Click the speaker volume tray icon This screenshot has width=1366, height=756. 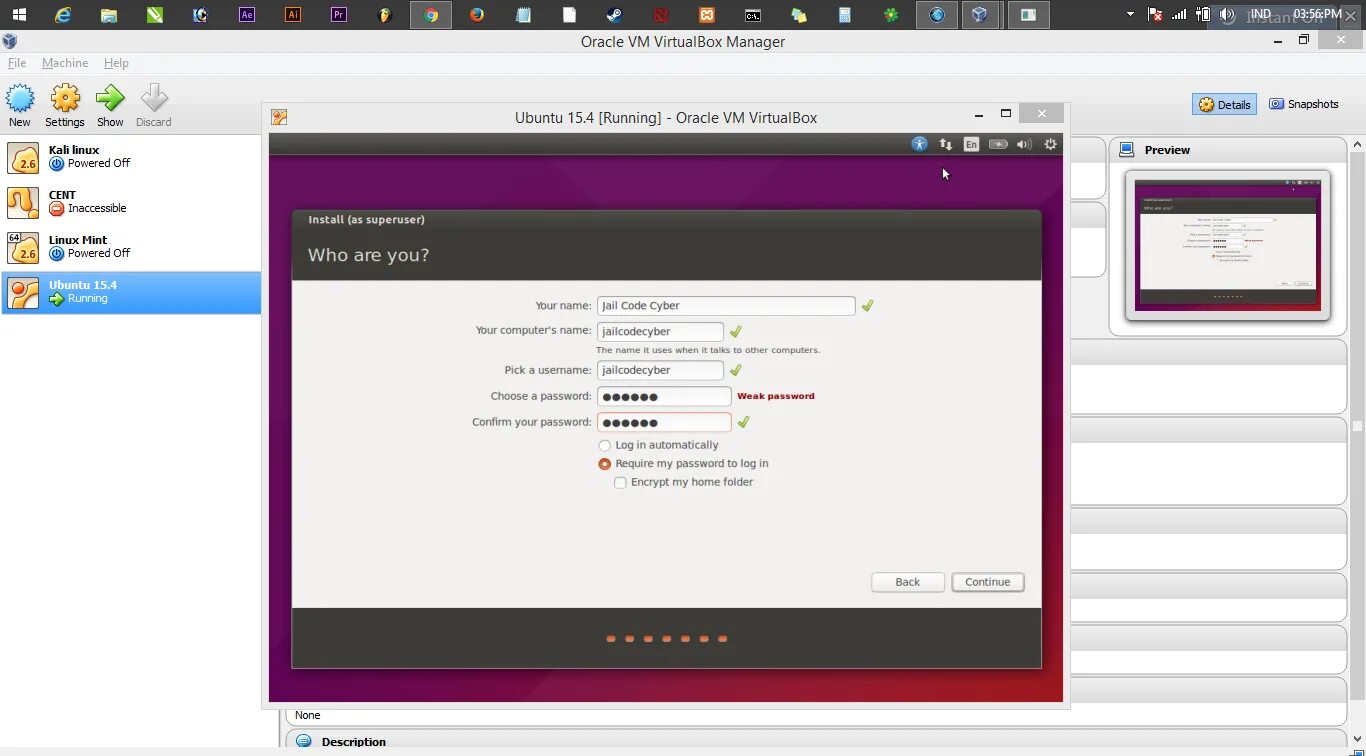click(x=1227, y=15)
